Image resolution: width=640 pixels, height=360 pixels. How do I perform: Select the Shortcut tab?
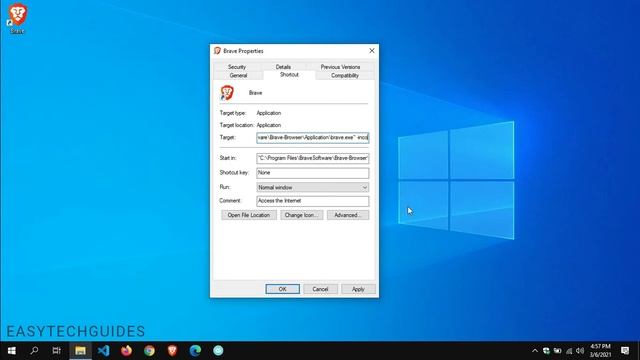[289, 75]
